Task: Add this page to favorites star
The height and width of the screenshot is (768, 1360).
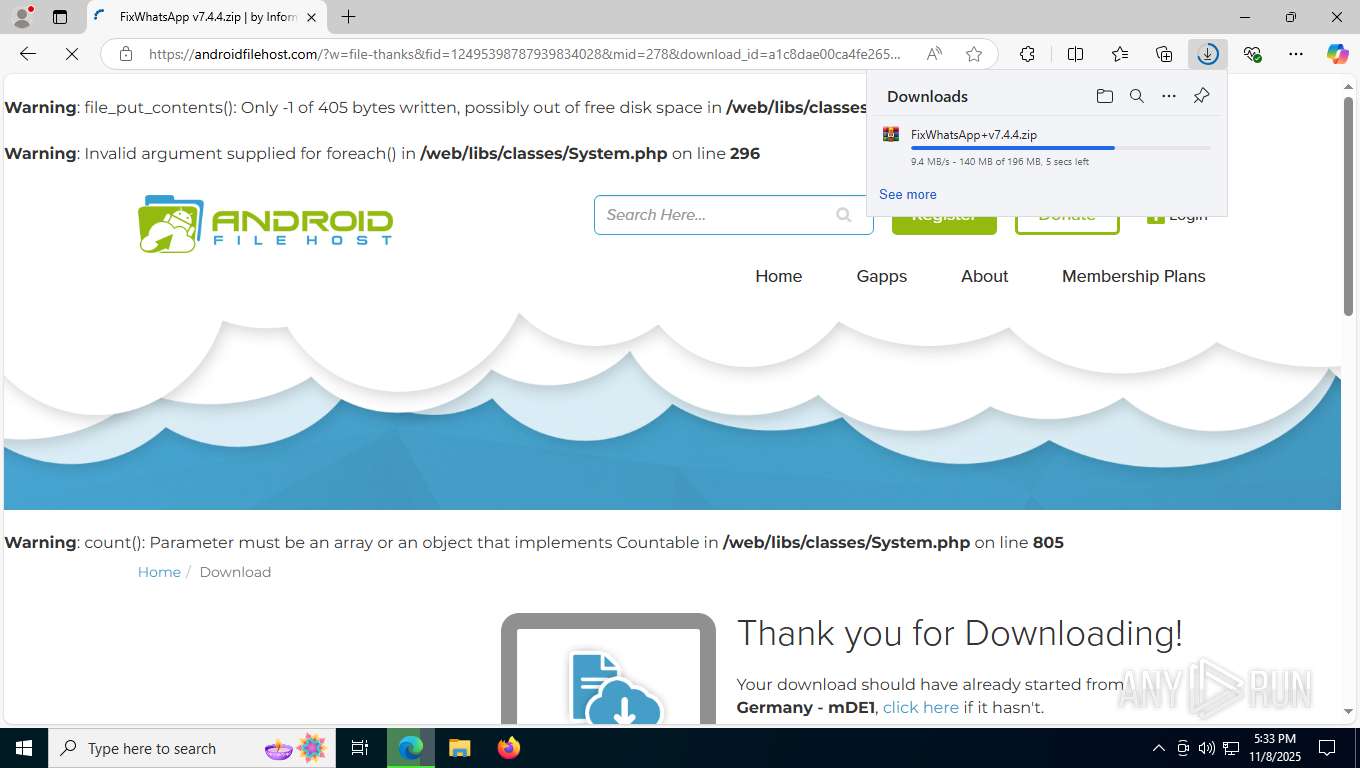Action: tap(974, 54)
